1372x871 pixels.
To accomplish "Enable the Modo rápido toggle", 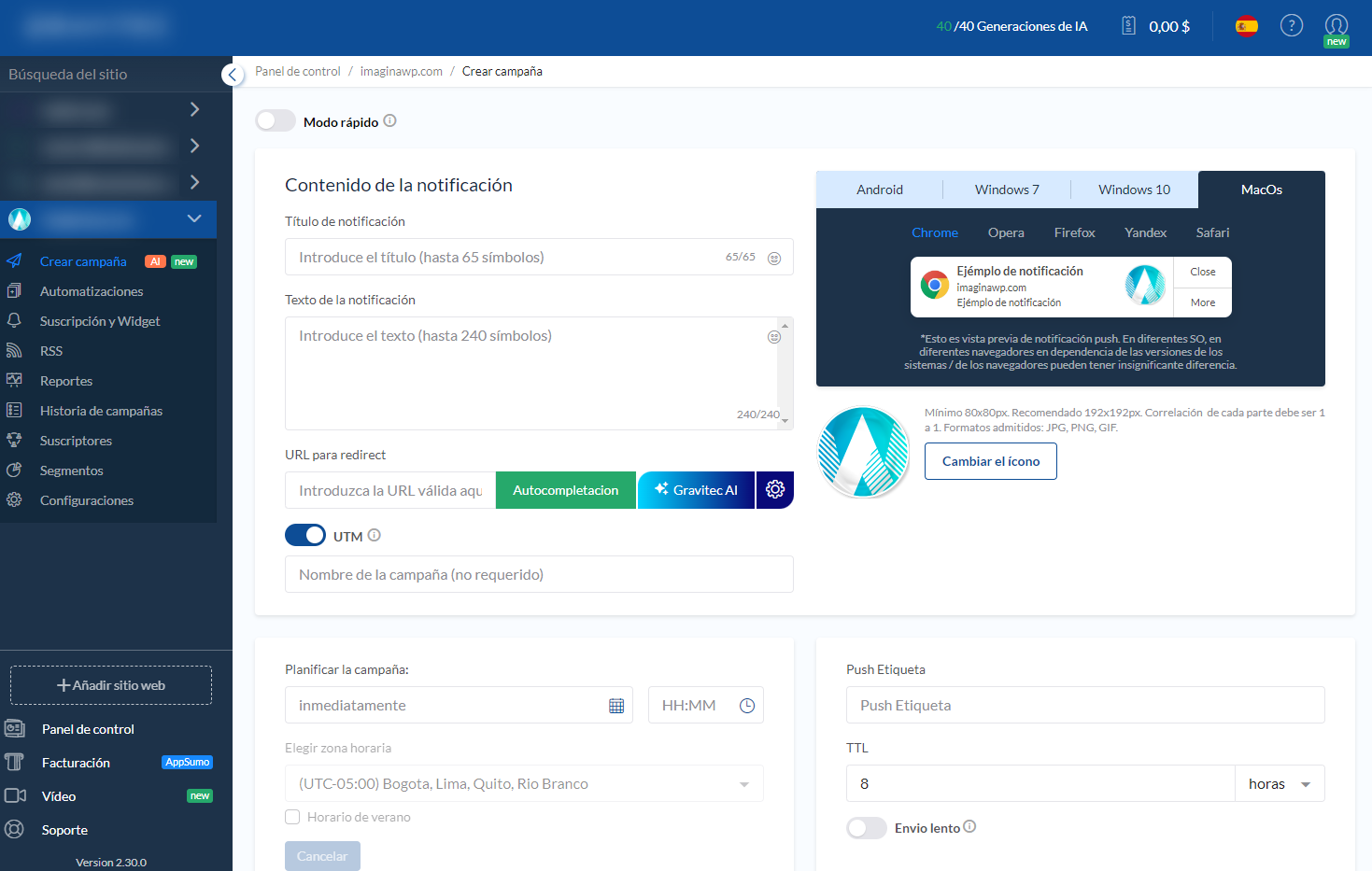I will 276,121.
